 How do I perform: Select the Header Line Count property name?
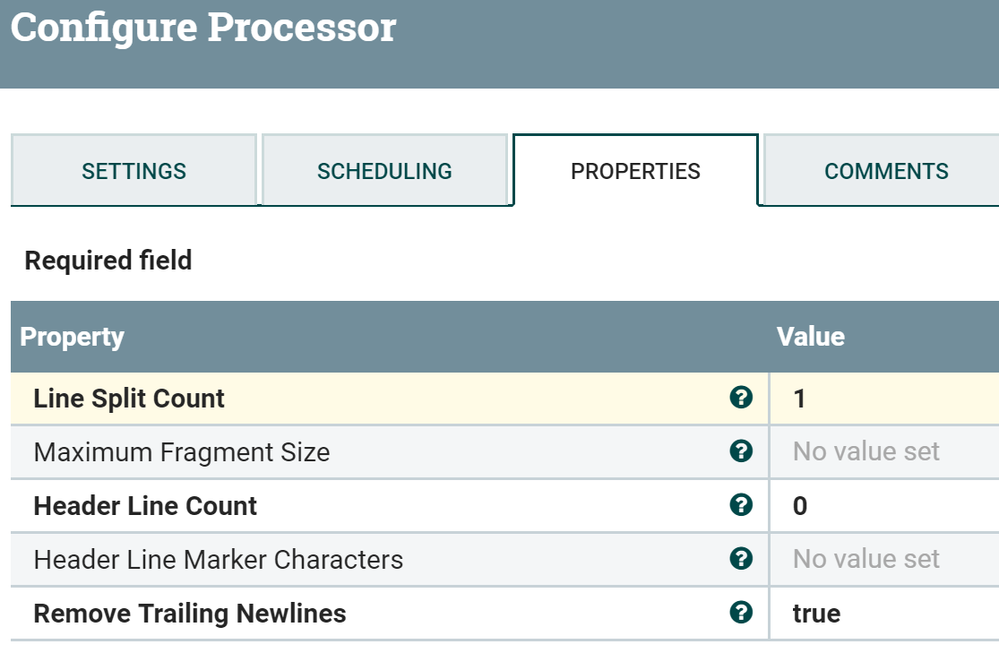[145, 506]
